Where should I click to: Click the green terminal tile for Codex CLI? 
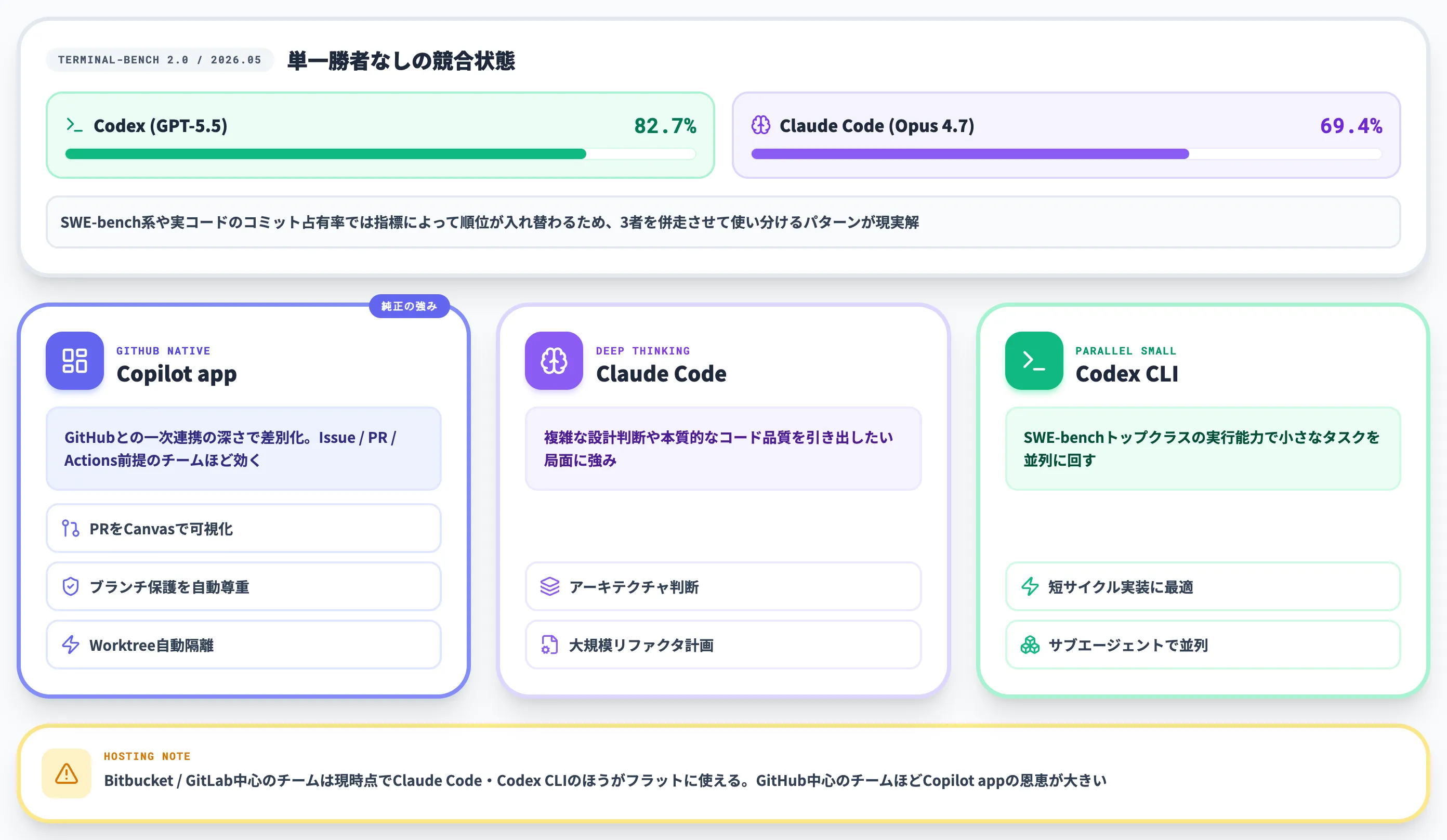(1034, 361)
